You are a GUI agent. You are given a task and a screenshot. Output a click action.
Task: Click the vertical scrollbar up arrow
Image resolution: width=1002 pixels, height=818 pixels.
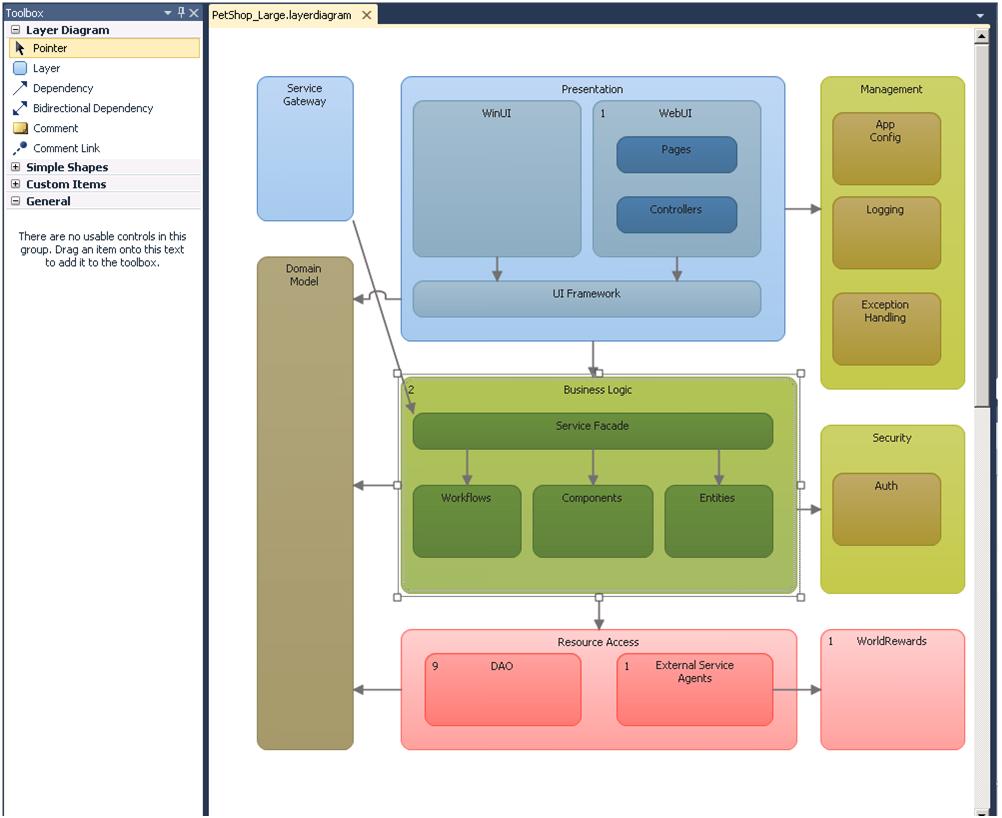pyautogui.click(x=982, y=37)
